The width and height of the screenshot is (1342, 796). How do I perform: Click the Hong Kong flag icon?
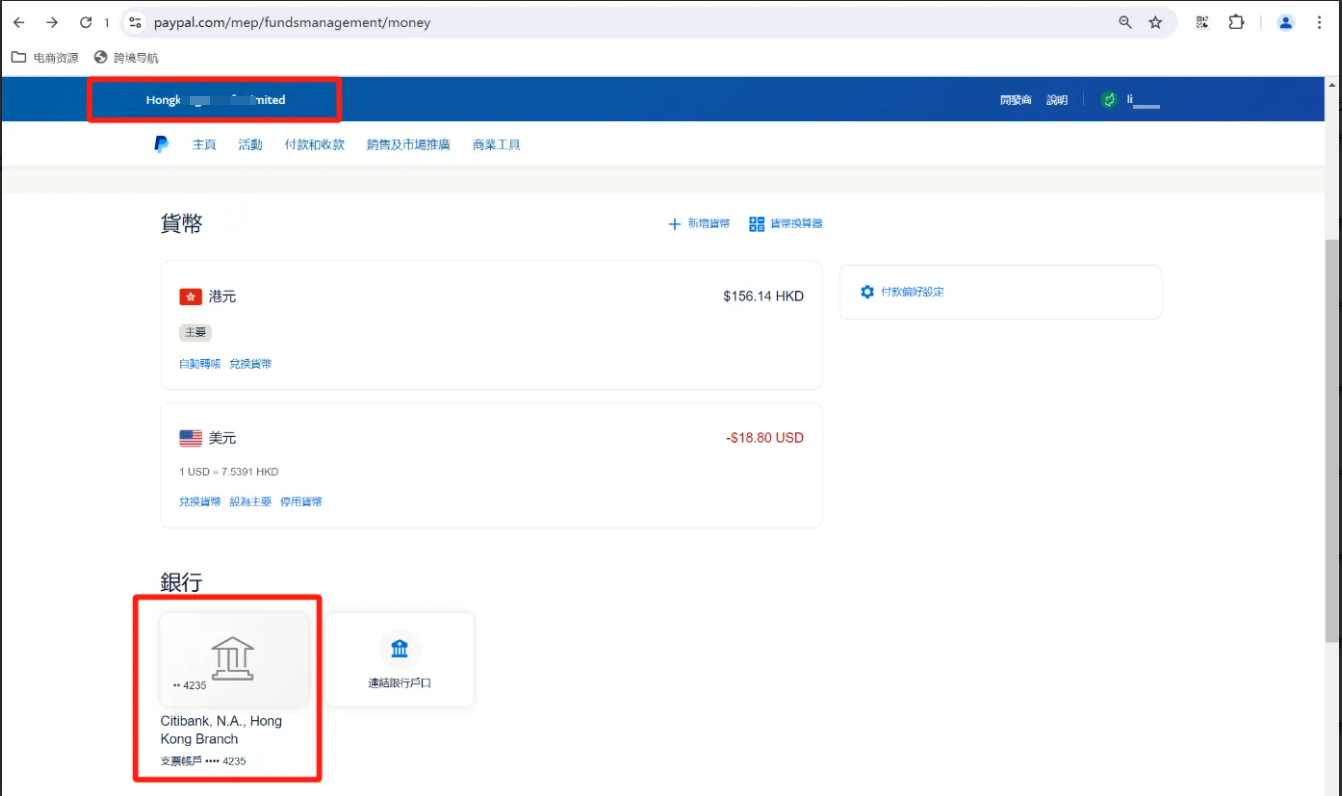(190, 297)
